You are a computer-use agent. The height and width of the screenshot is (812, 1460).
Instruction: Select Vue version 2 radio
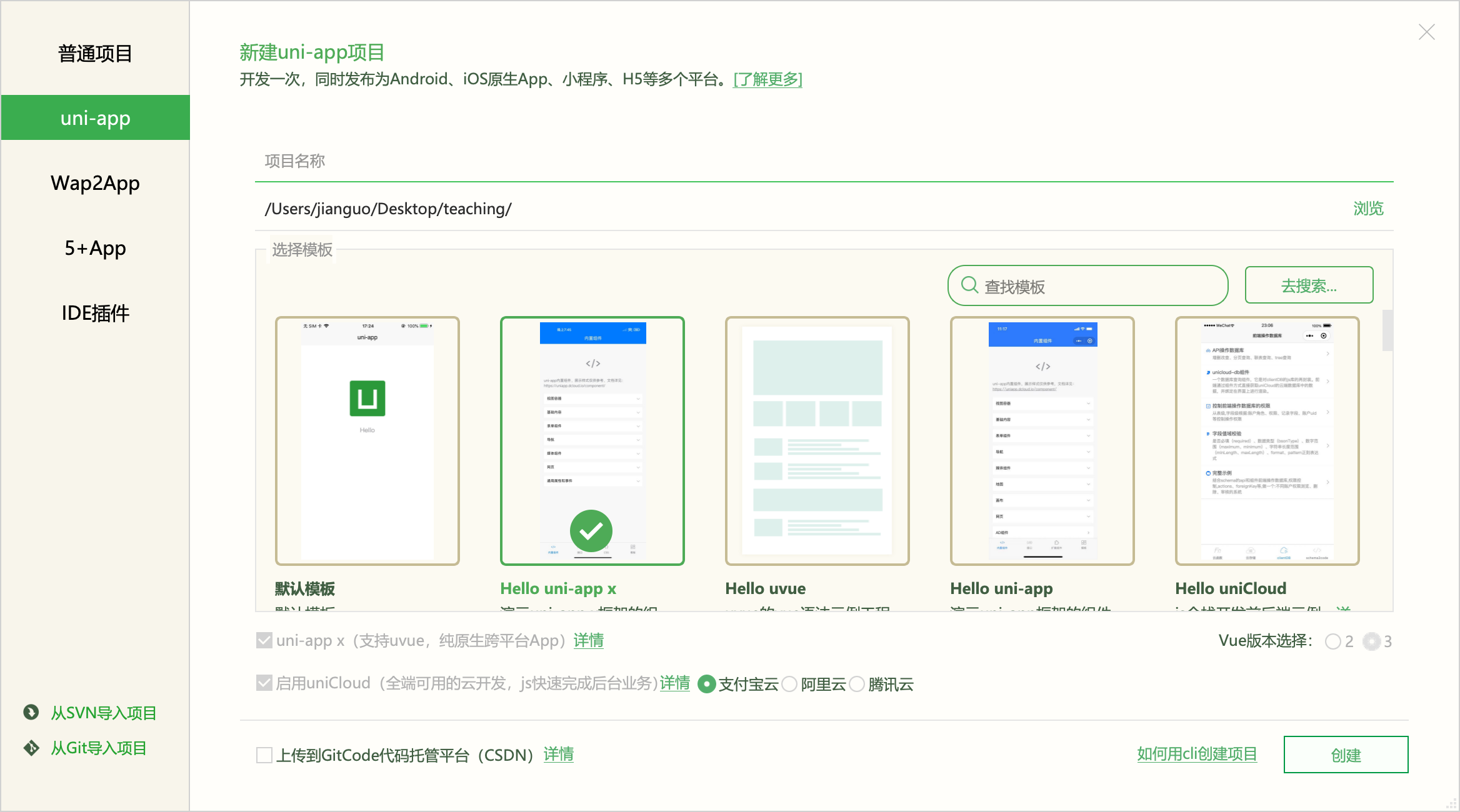click(1332, 641)
